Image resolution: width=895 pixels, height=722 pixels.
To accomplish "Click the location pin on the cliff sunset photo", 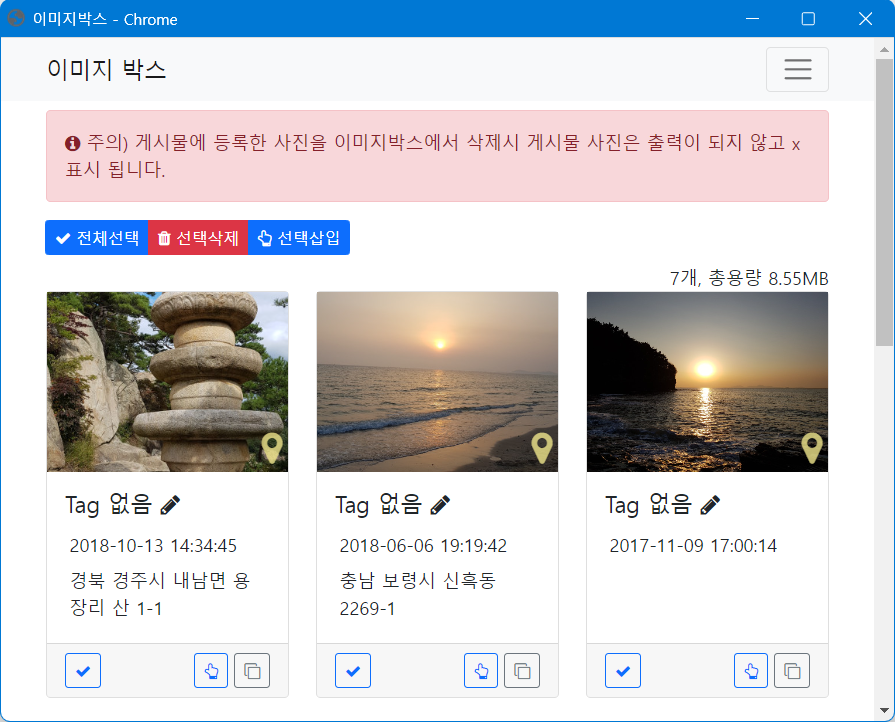I will coord(812,448).
